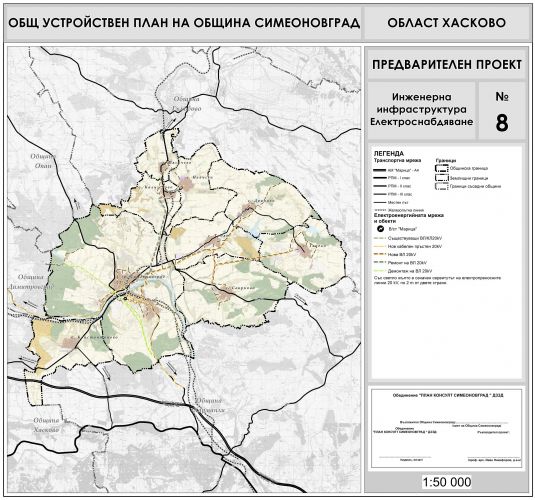This screenshot has width=535, height=500.
Task: Click the Община Опан label on the map
Action: 43,161
